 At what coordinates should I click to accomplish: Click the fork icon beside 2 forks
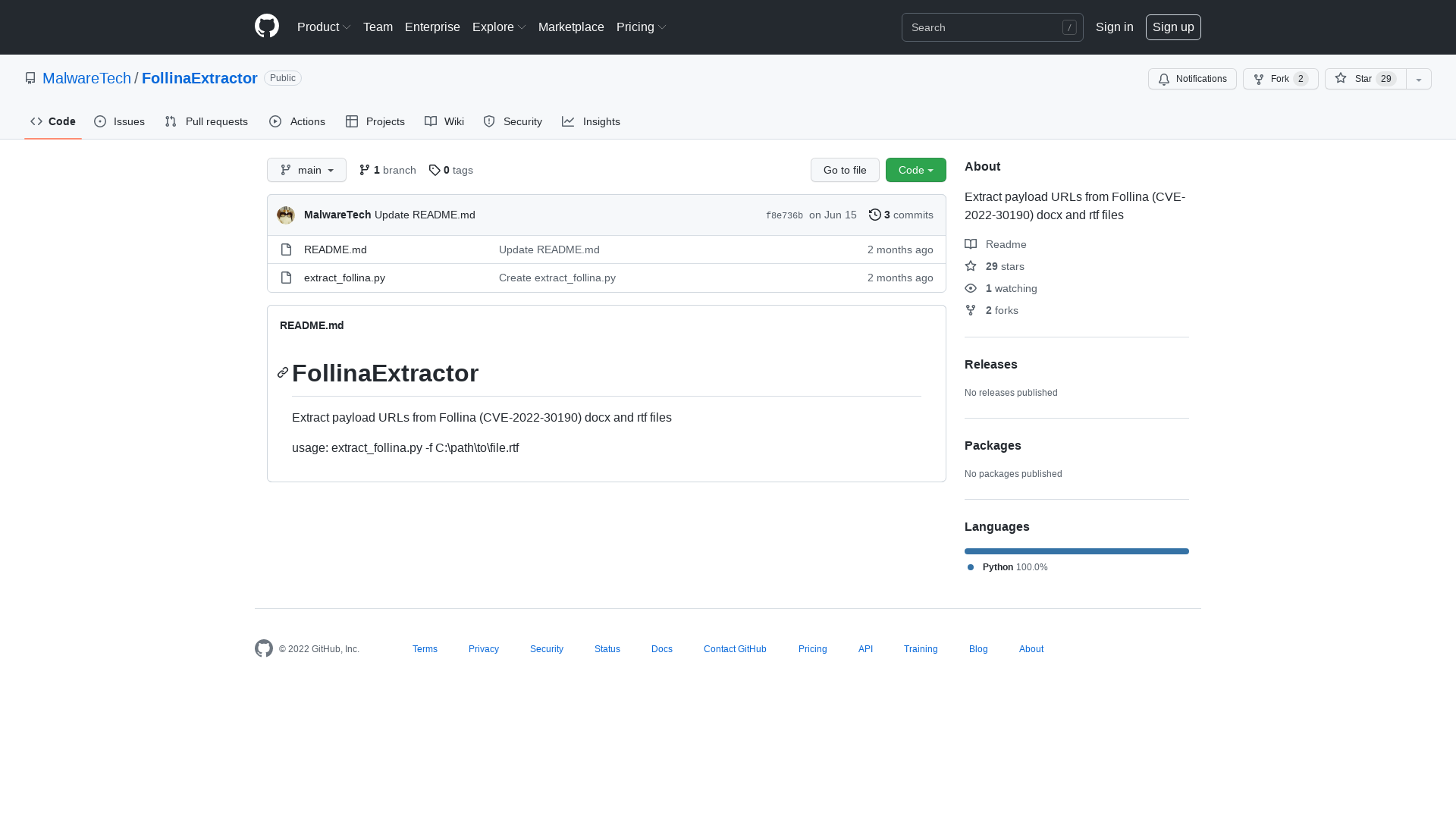[x=971, y=310]
